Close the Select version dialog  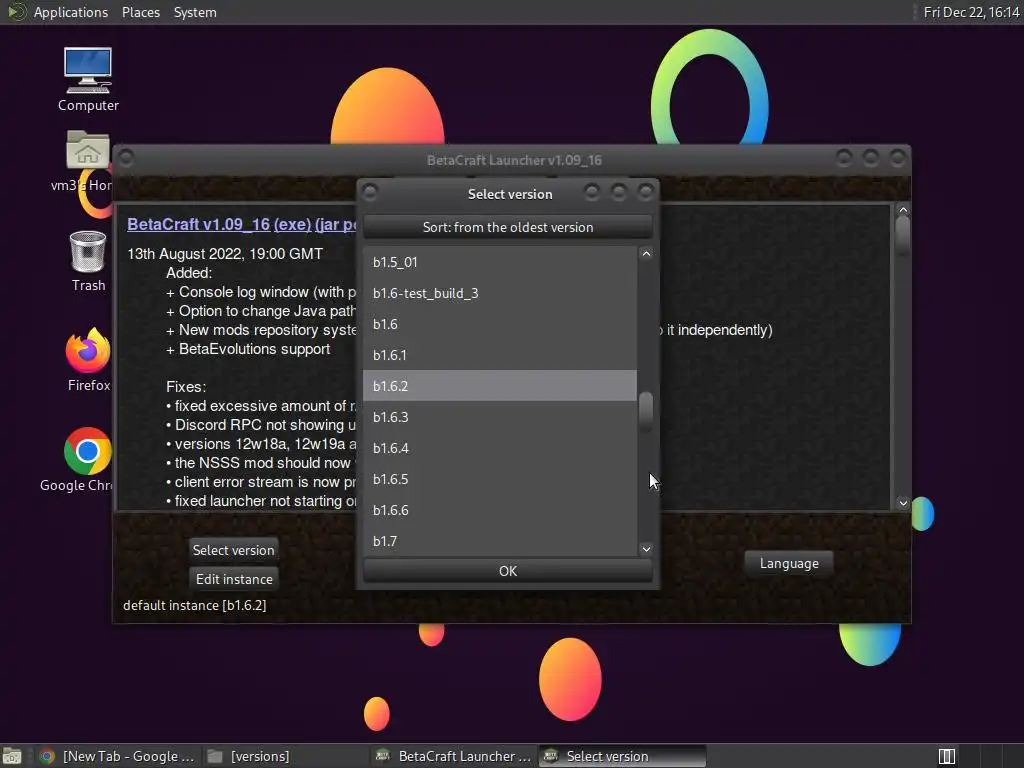tap(645, 192)
